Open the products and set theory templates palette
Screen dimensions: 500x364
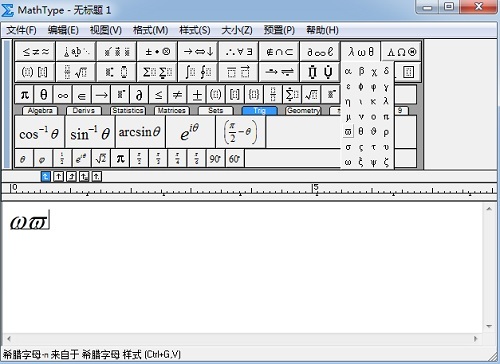(x=320, y=72)
